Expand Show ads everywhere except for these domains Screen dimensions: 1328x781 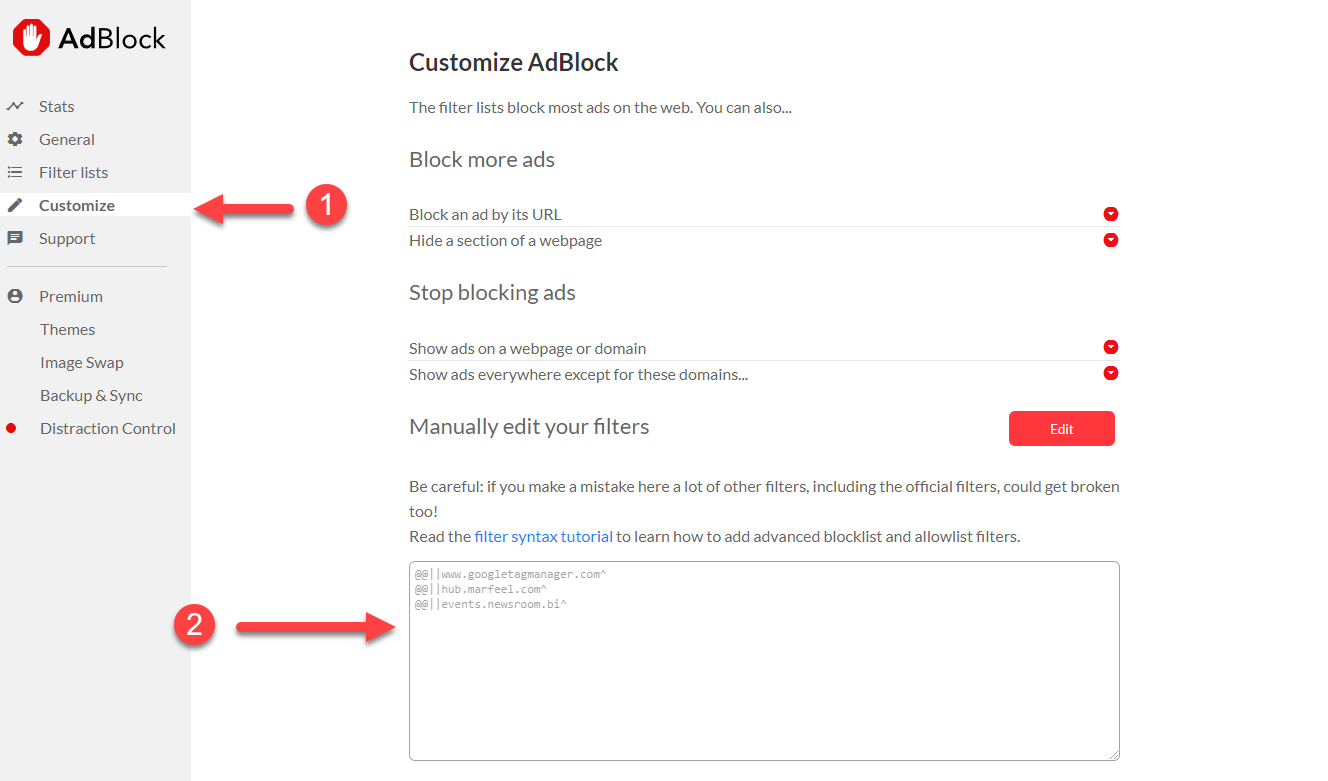pyautogui.click(x=1110, y=373)
